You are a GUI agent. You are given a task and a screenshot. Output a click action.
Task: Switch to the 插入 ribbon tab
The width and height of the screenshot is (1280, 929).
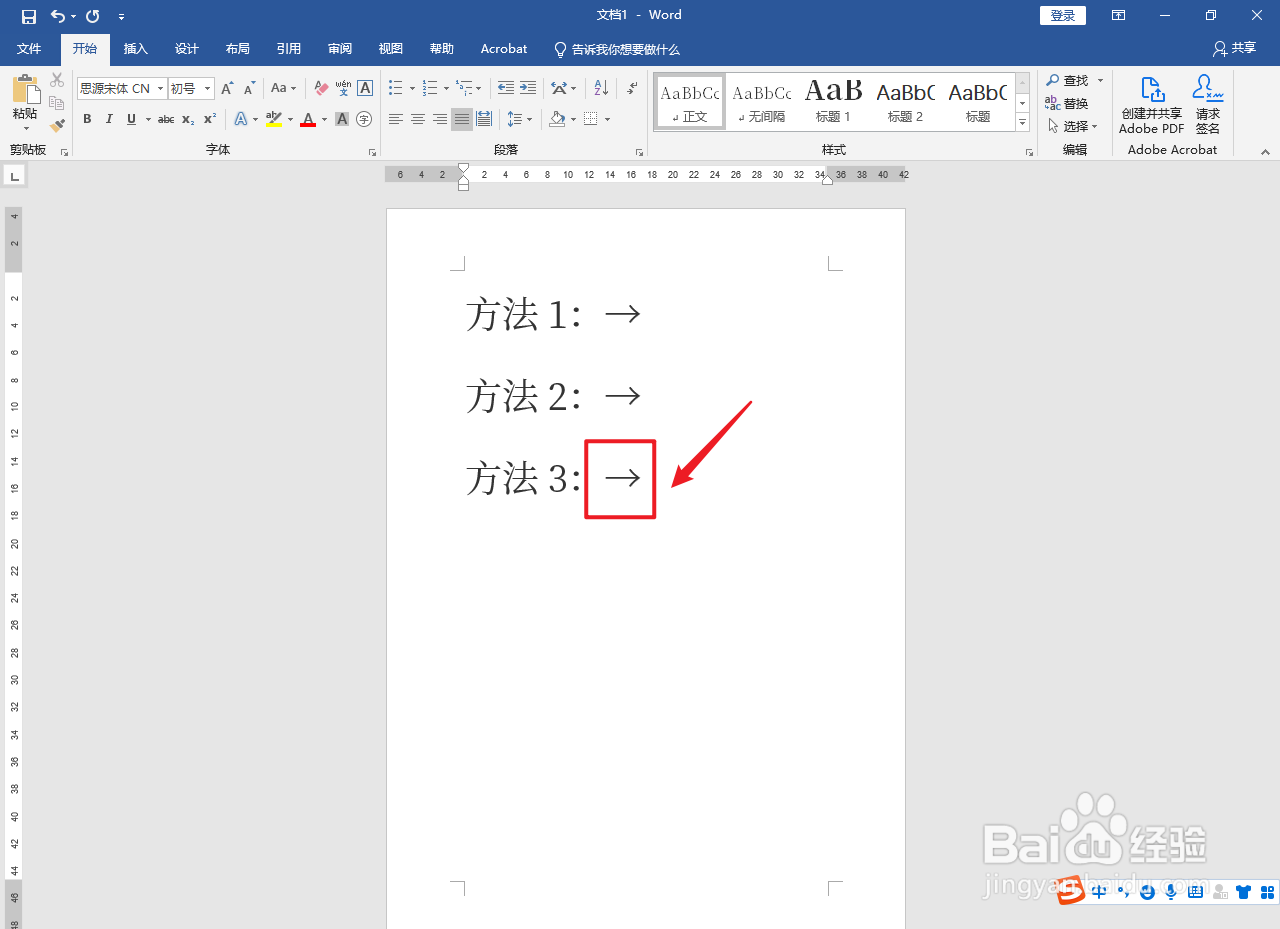135,48
